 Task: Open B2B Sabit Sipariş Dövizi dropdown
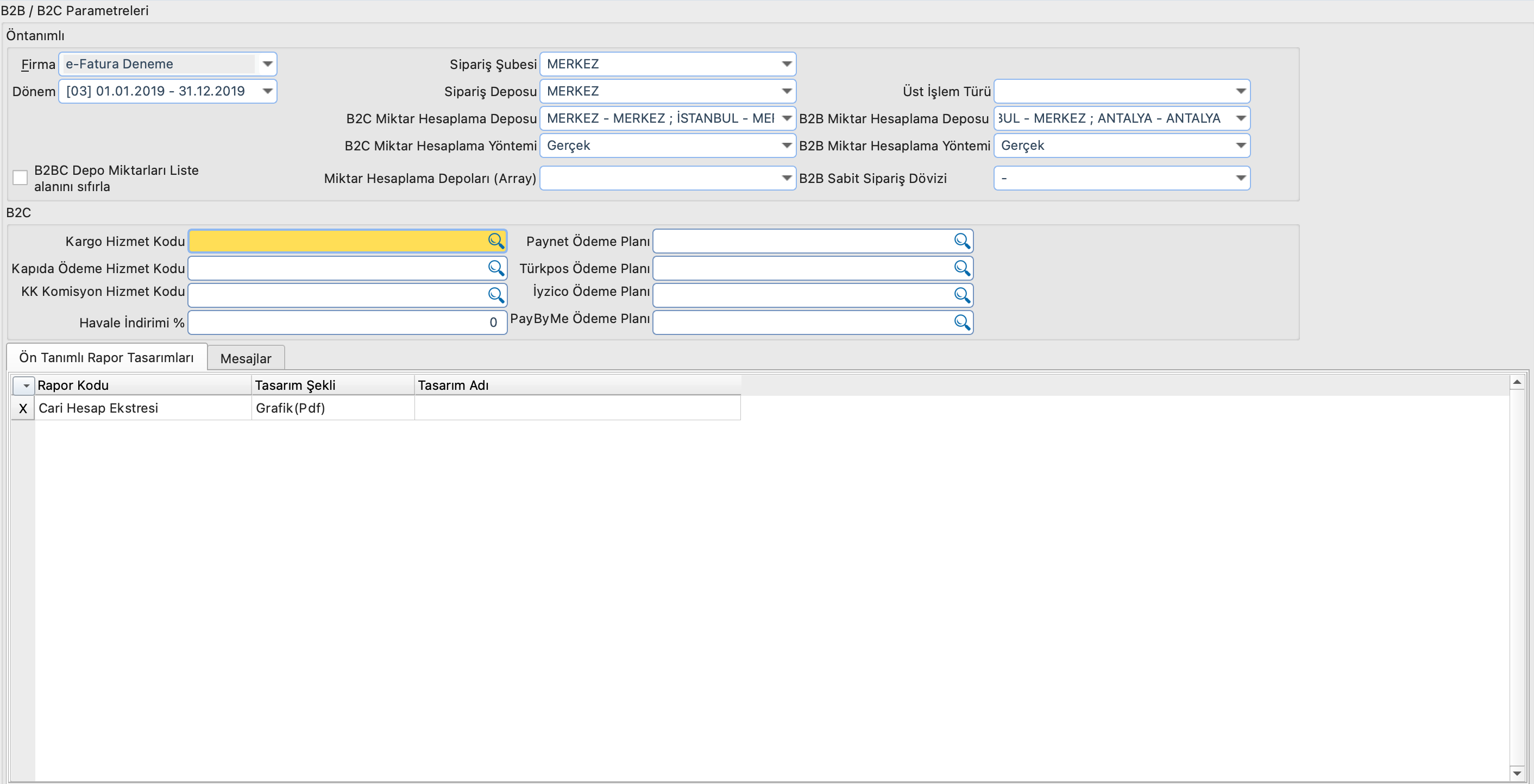pyautogui.click(x=1241, y=178)
